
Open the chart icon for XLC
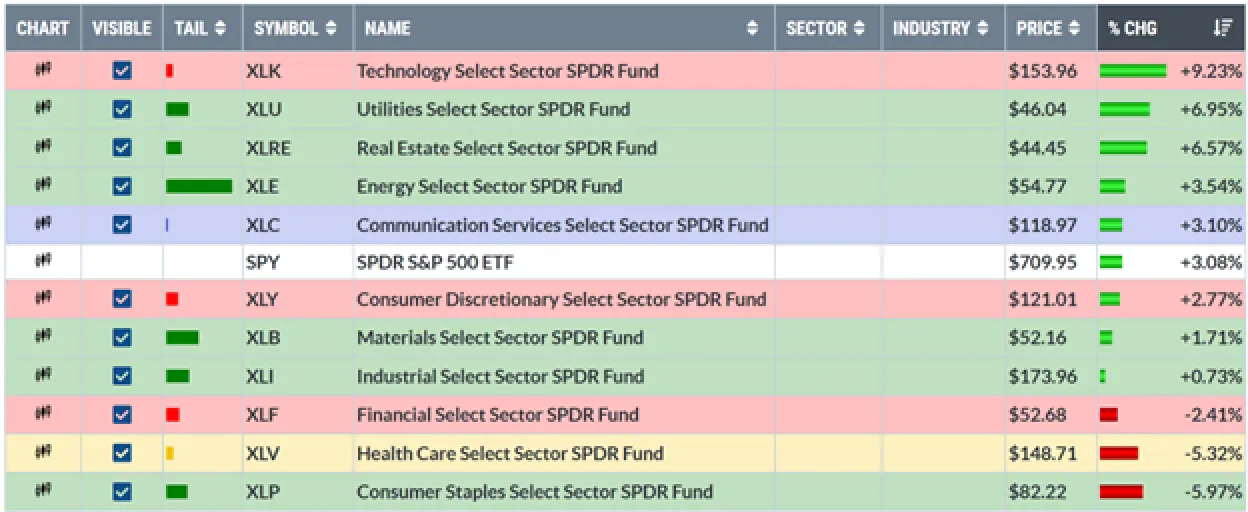click(43, 224)
